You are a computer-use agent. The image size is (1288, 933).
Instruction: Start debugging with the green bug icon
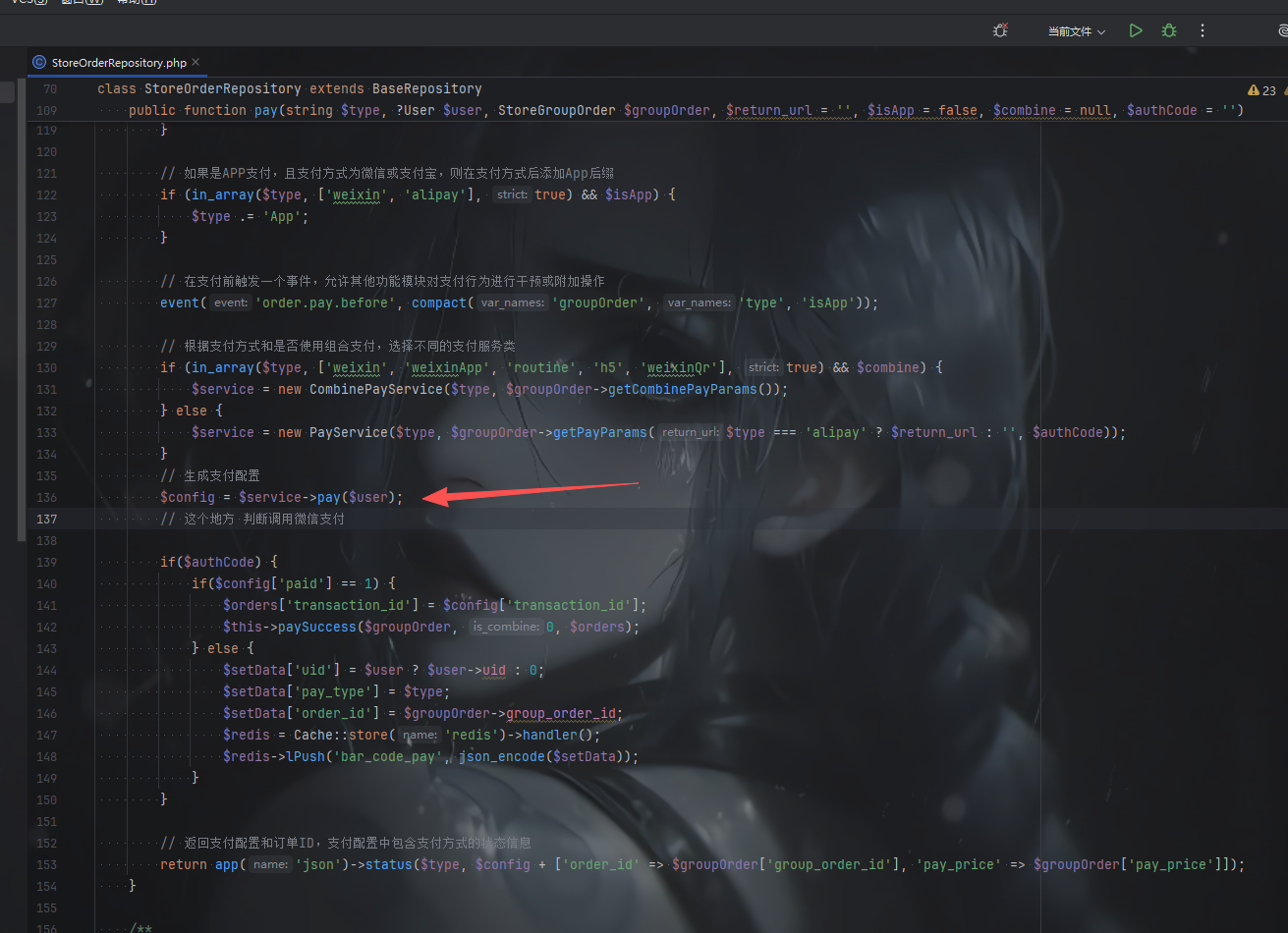click(x=1169, y=31)
